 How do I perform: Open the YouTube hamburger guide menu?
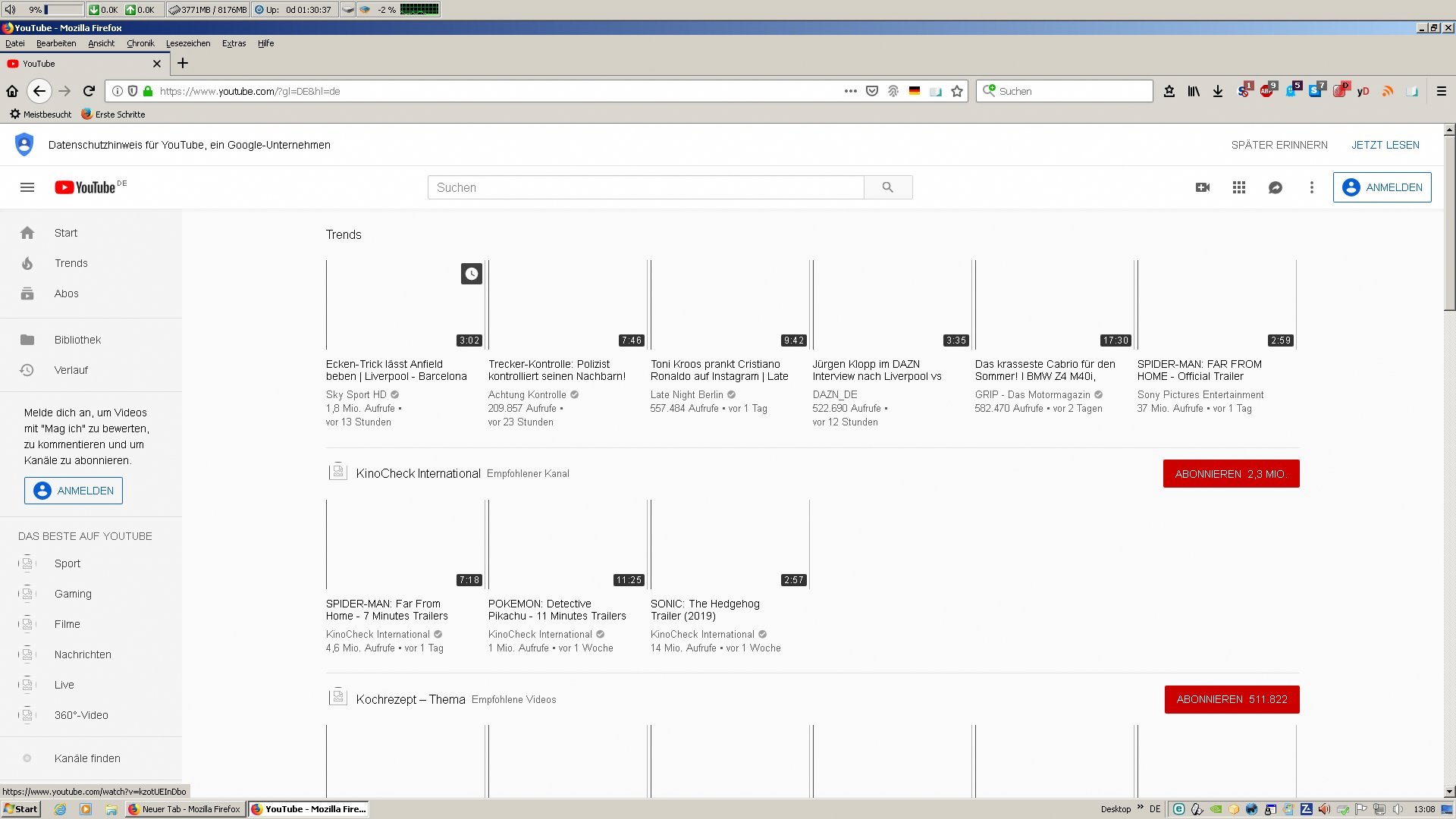tap(27, 187)
